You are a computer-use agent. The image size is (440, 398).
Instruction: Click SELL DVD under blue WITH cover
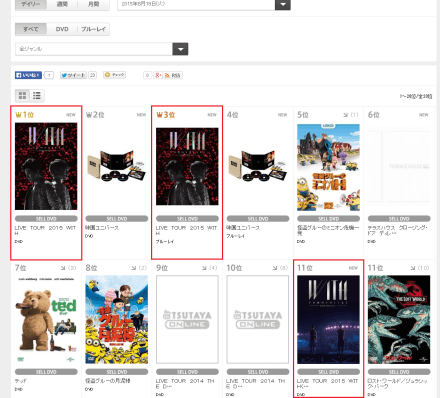tap(328, 372)
